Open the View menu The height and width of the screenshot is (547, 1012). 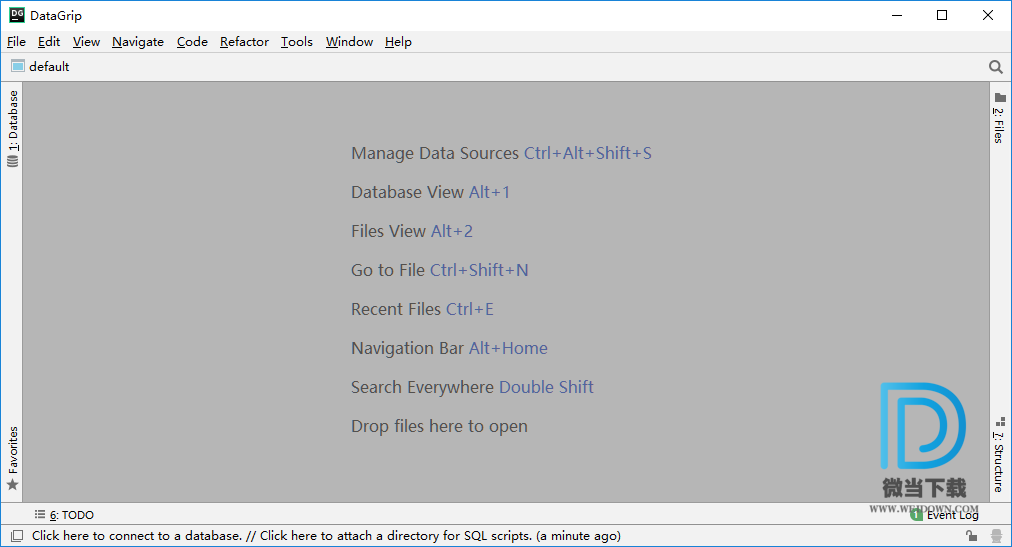[86, 42]
